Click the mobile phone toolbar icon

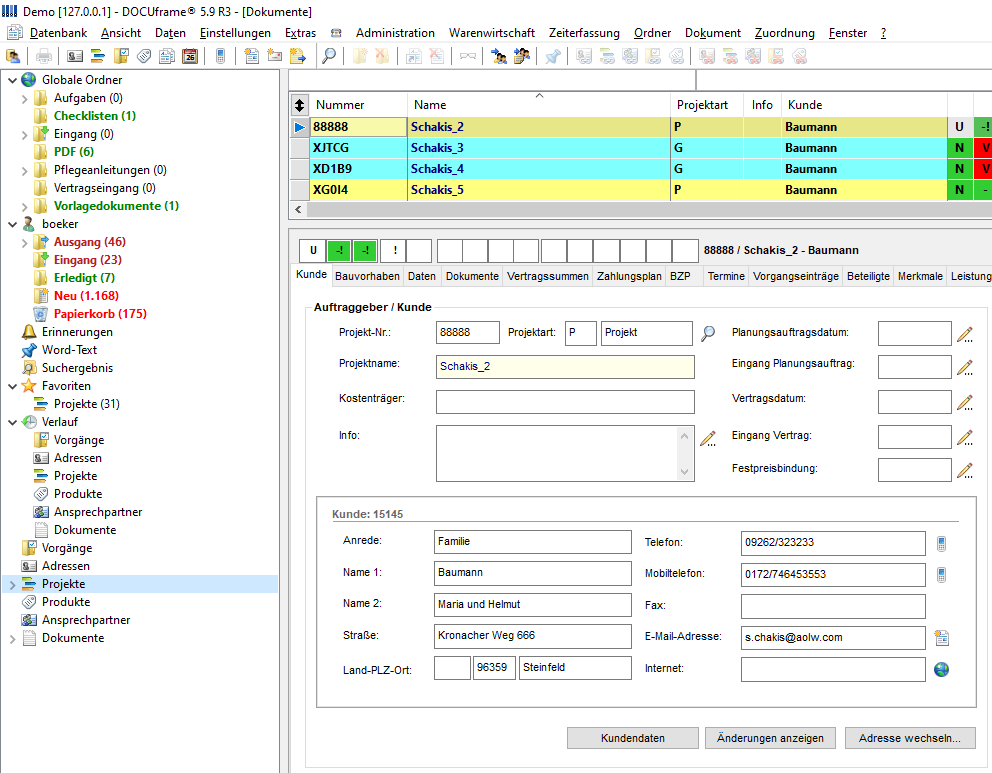coord(220,56)
